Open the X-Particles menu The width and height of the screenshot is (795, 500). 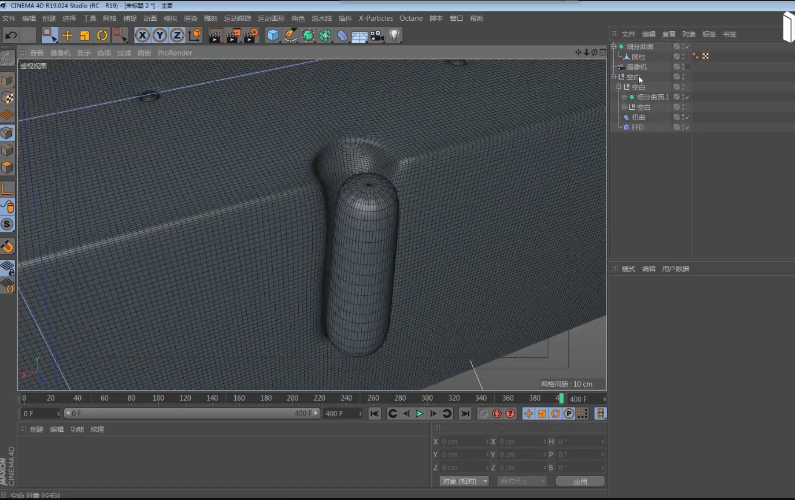tap(376, 18)
